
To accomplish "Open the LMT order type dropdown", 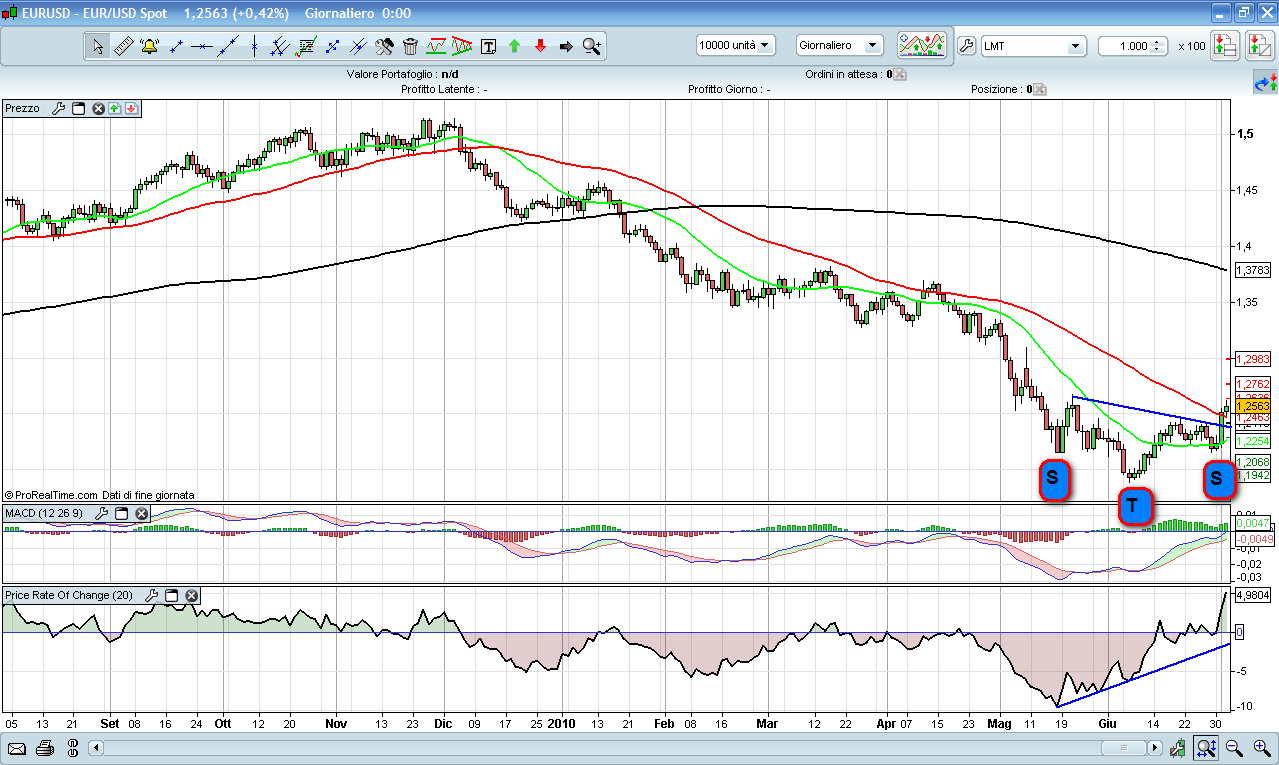I will point(1033,46).
